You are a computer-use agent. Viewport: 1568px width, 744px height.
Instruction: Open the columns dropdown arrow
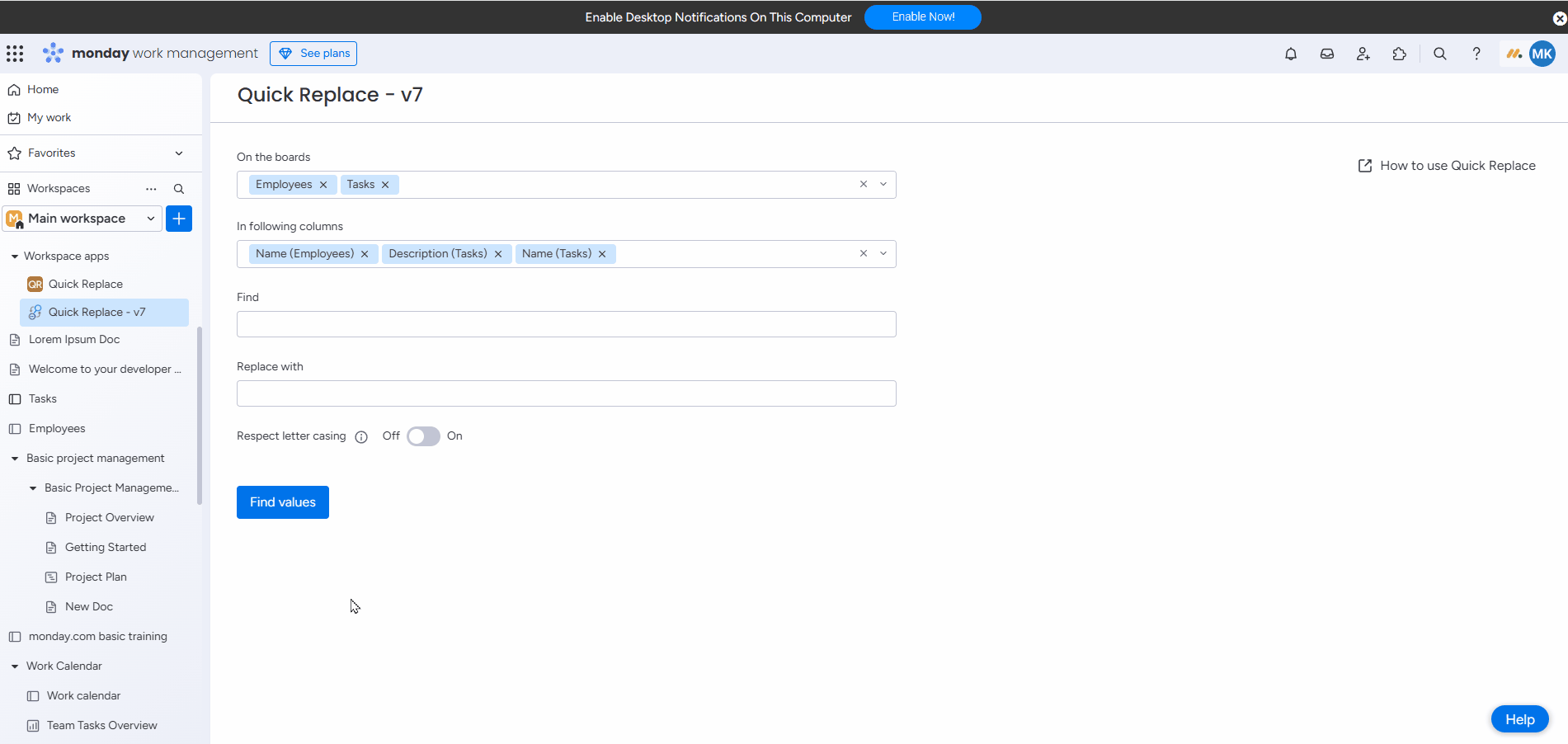pyautogui.click(x=883, y=254)
